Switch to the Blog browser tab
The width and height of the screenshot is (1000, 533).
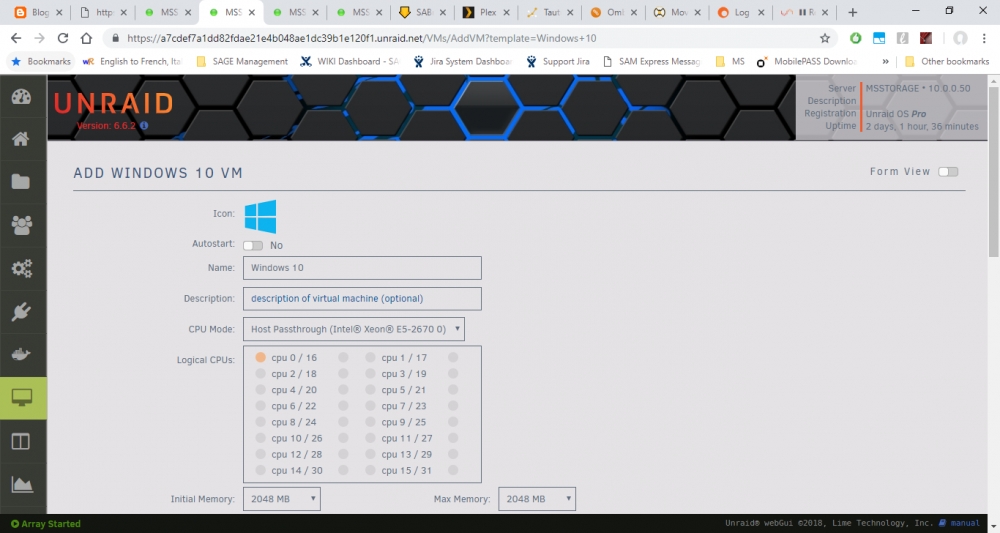tap(39, 12)
